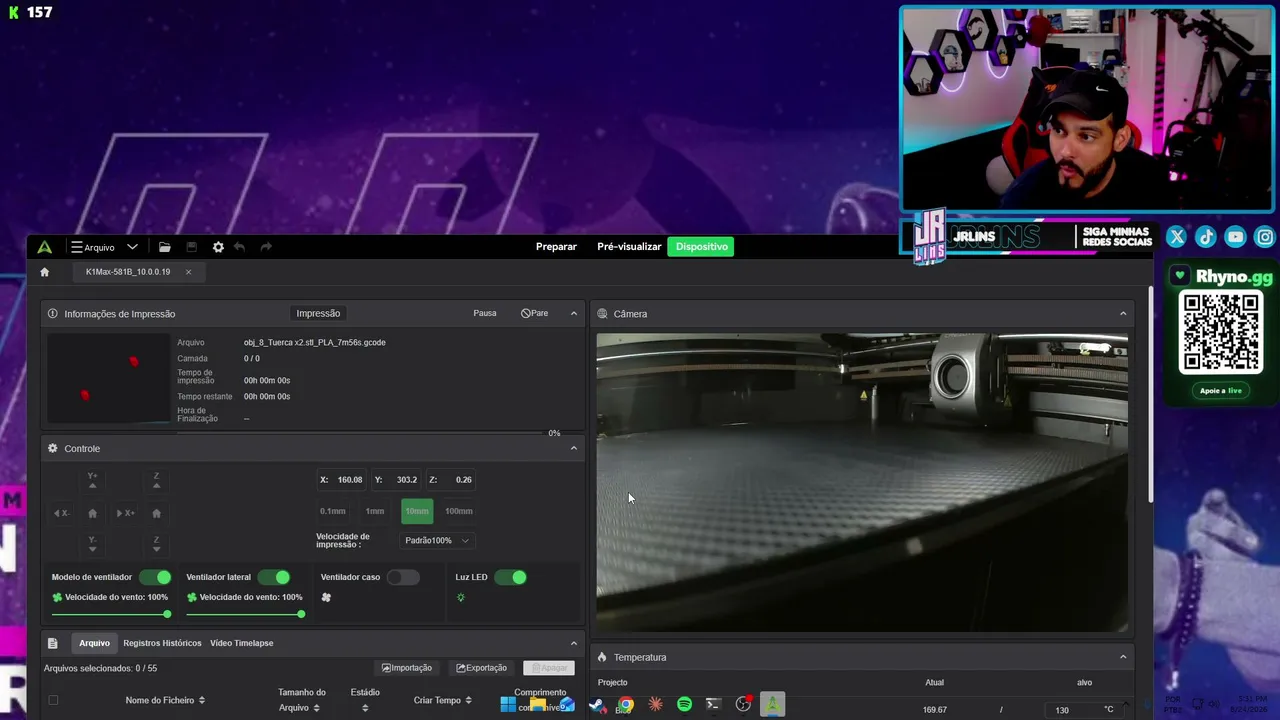
Task: Raise the Z axis with up arrow
Action: [156, 481]
